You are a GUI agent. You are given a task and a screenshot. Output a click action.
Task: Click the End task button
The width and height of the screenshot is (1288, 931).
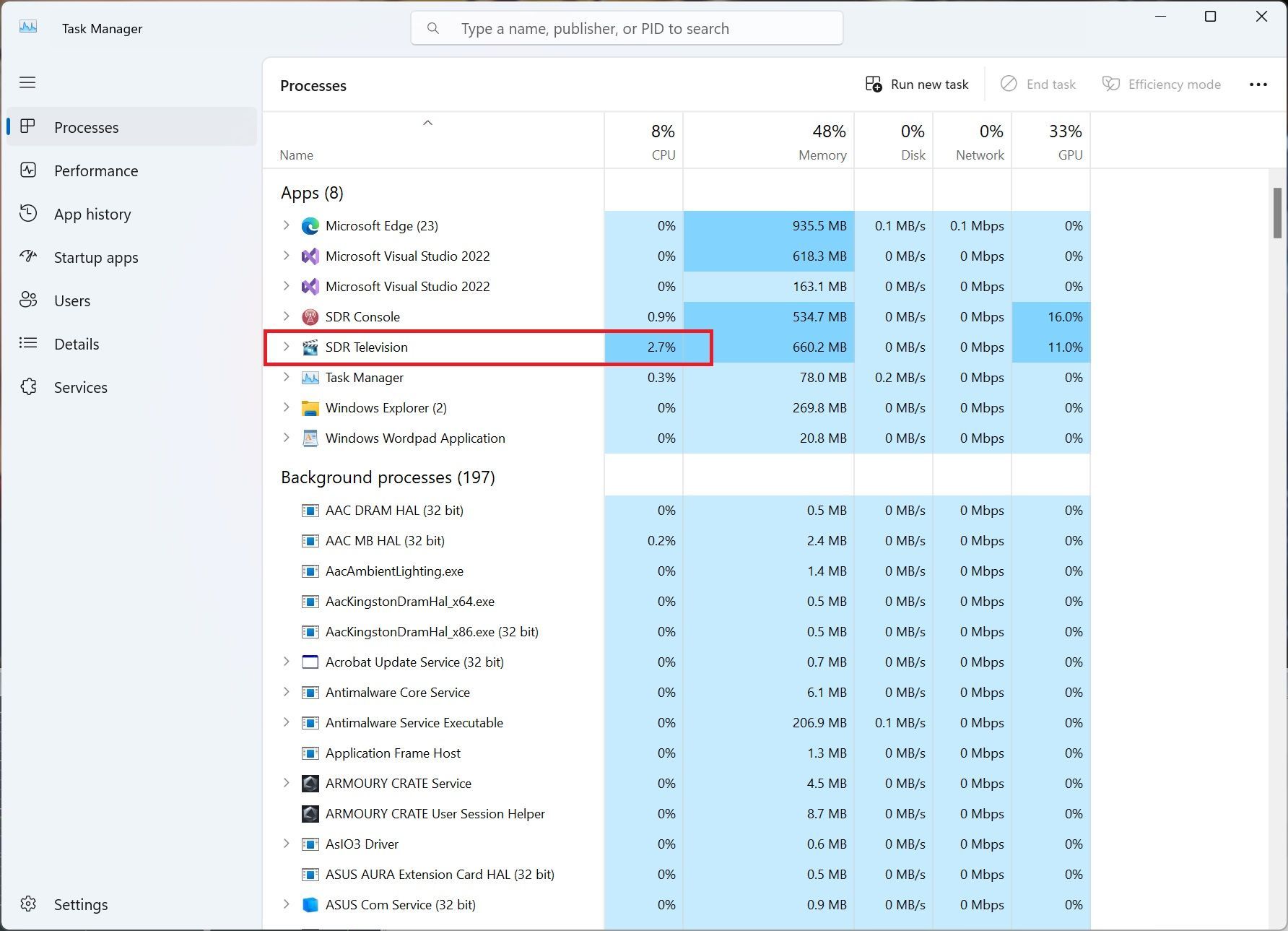point(1037,85)
